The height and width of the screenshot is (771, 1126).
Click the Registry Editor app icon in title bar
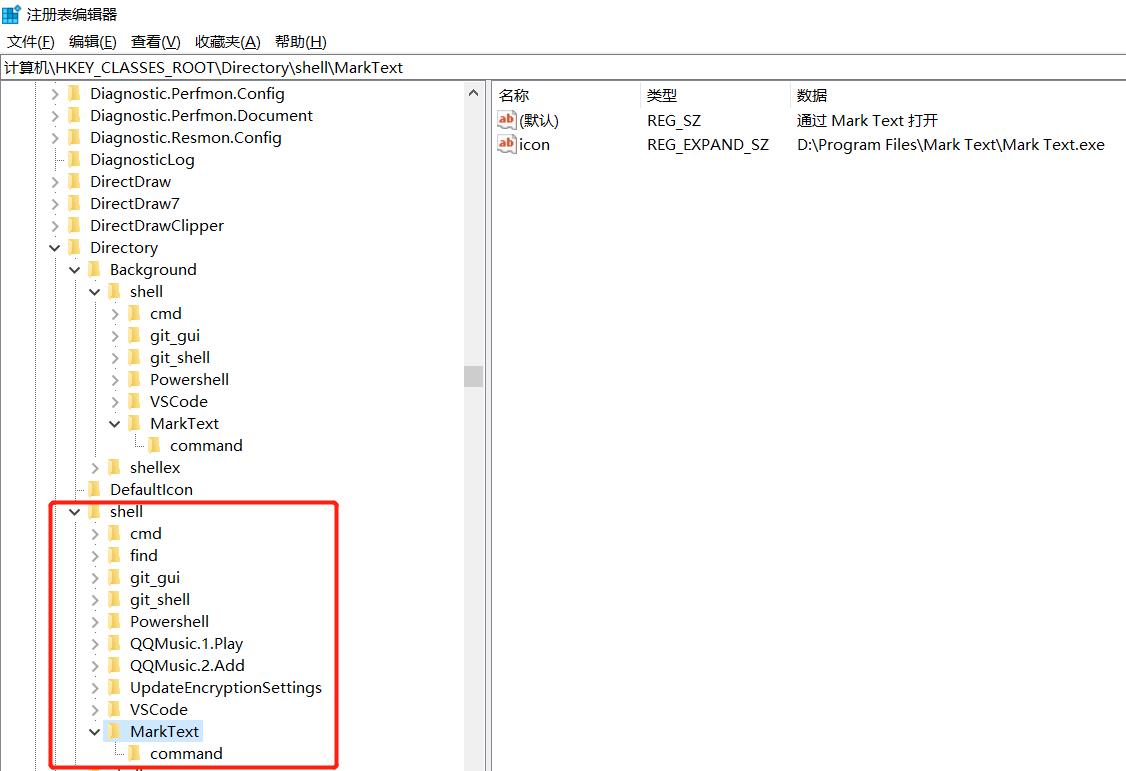coord(11,14)
